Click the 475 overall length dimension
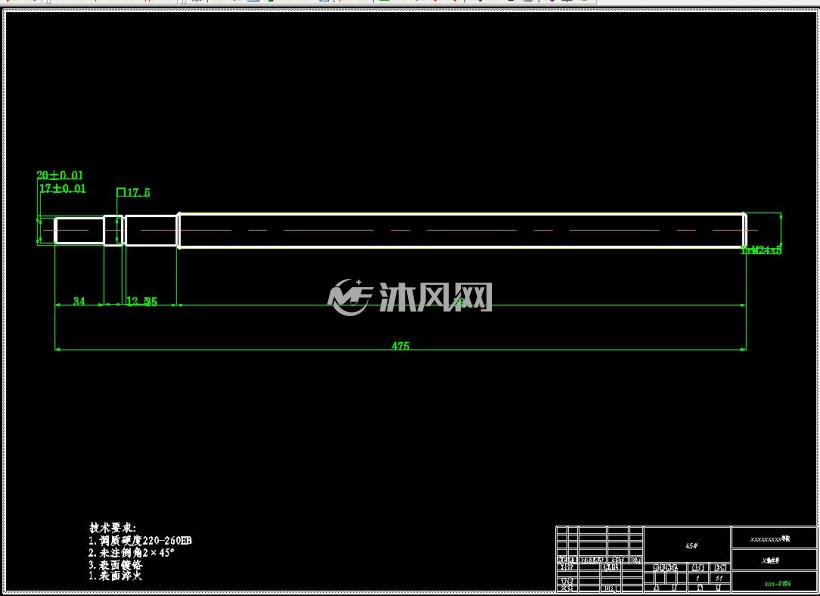 (x=401, y=346)
